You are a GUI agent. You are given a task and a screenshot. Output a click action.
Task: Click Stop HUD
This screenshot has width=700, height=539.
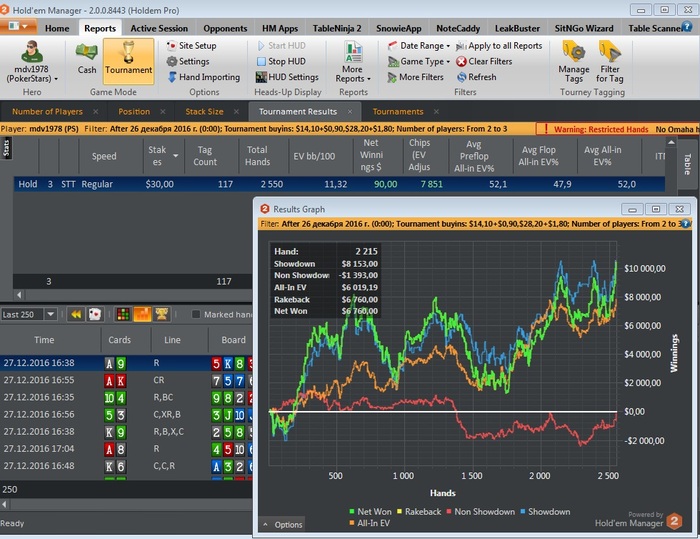pyautogui.click(x=281, y=61)
